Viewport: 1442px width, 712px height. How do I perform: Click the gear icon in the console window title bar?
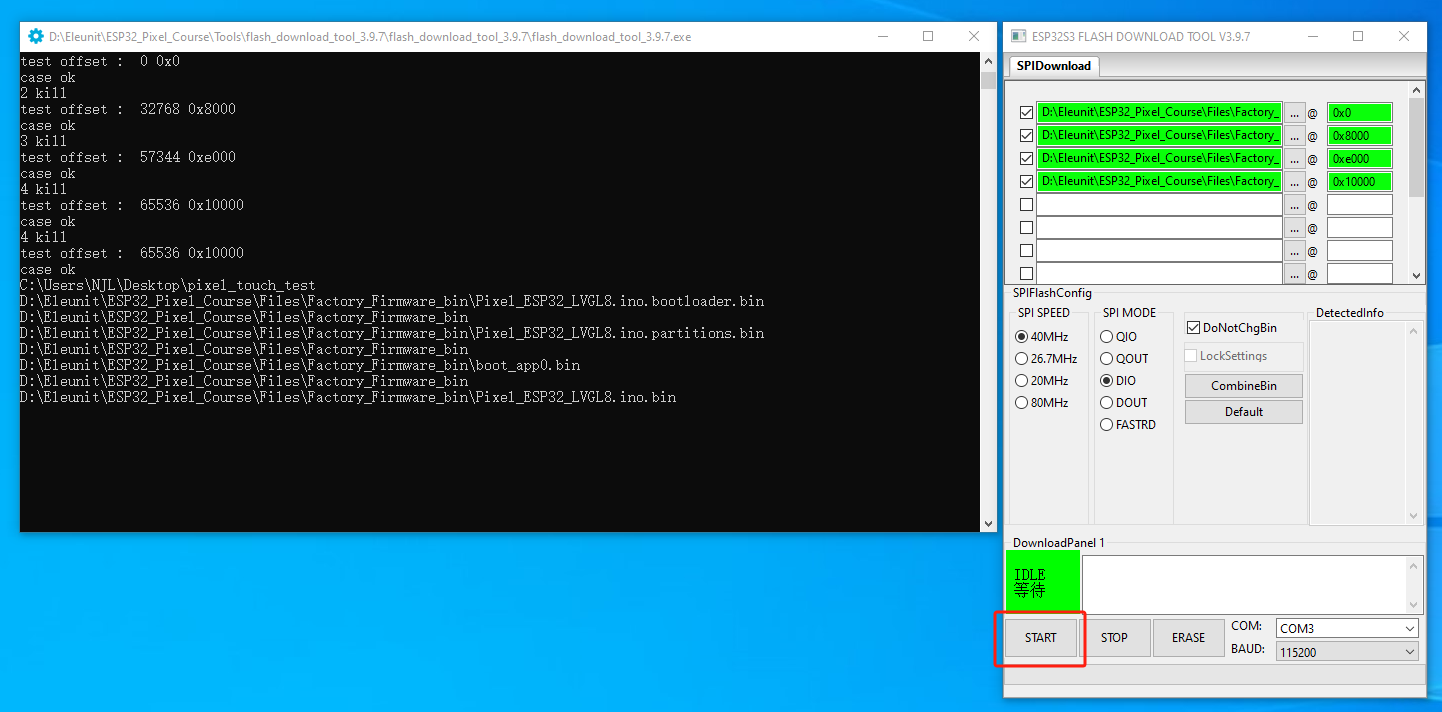(x=36, y=36)
